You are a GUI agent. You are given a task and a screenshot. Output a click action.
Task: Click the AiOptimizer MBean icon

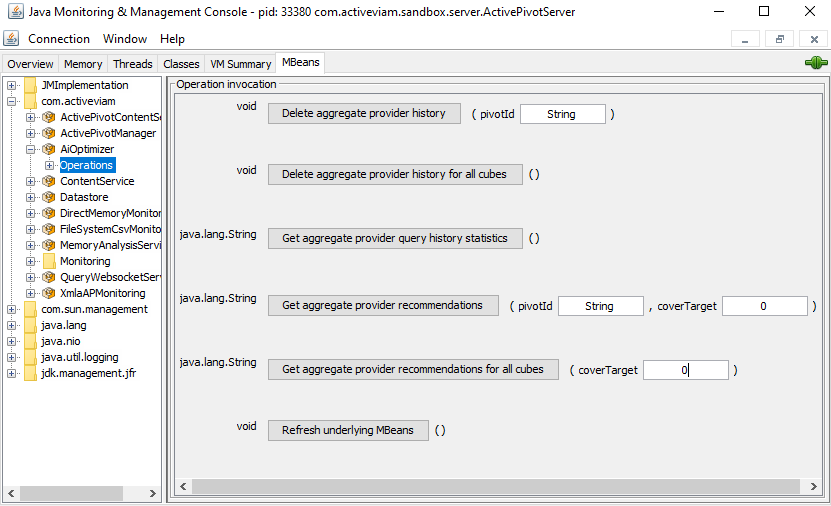coord(49,149)
